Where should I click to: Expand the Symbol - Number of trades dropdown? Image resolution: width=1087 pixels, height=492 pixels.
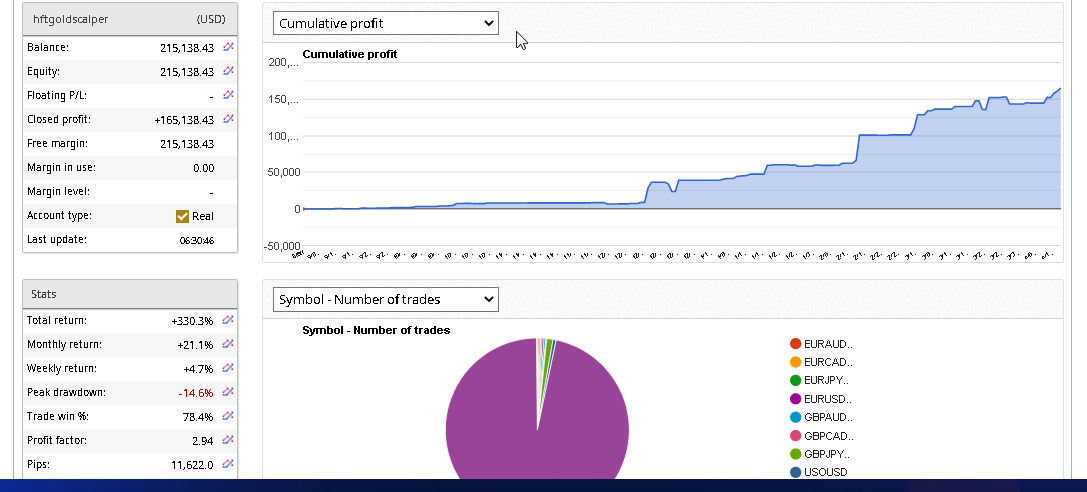click(x=385, y=299)
